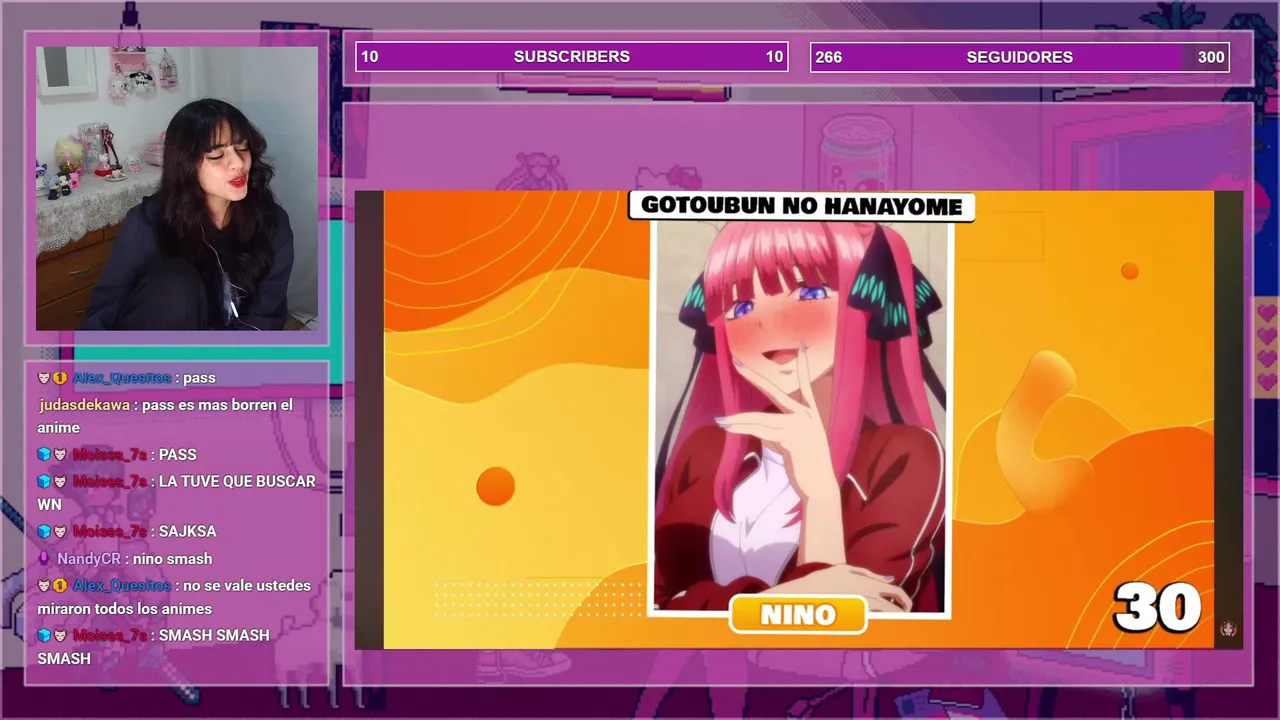Click the "SUBSCRIBERS" label
The height and width of the screenshot is (720, 1280).
point(572,57)
